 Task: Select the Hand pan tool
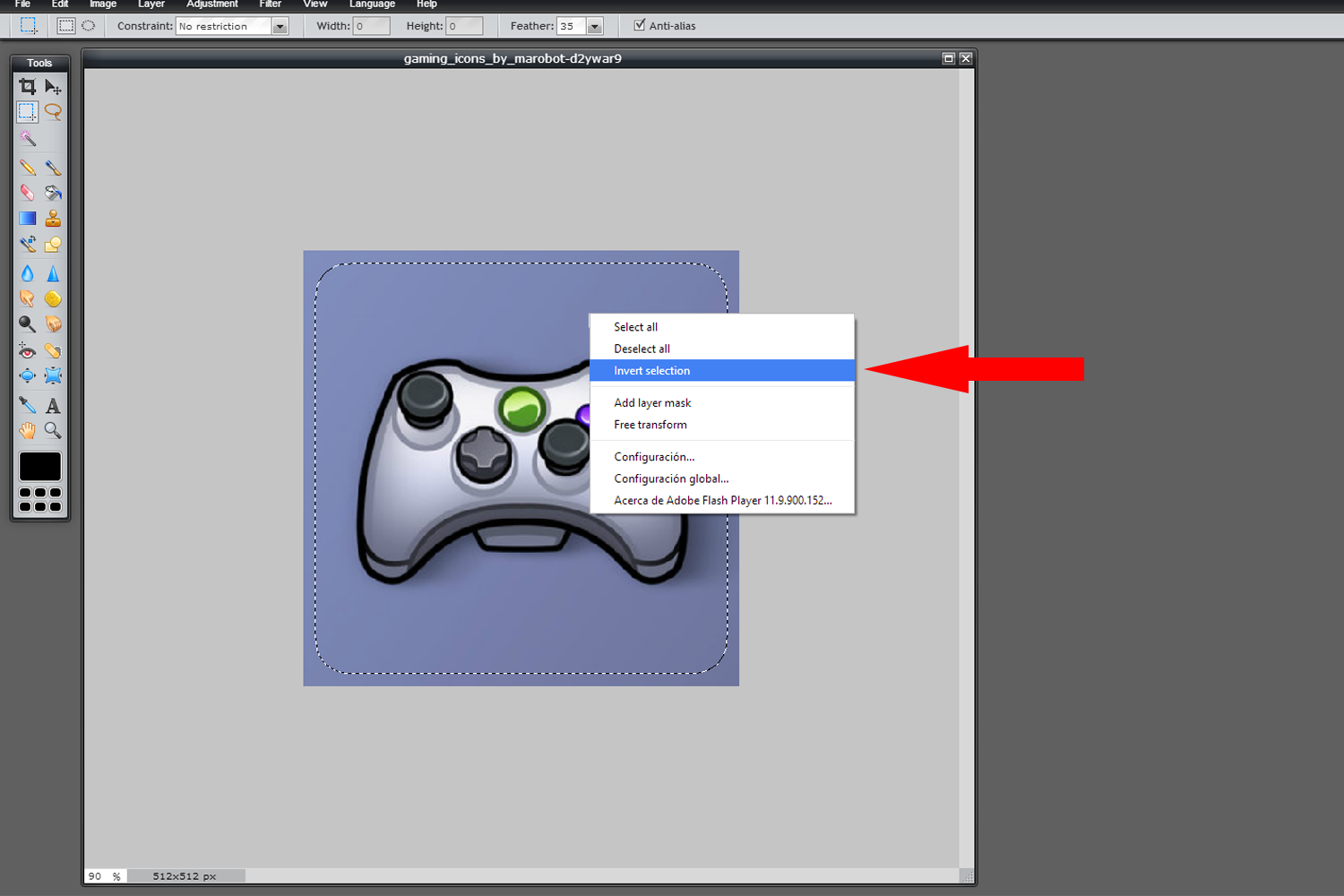pos(28,430)
